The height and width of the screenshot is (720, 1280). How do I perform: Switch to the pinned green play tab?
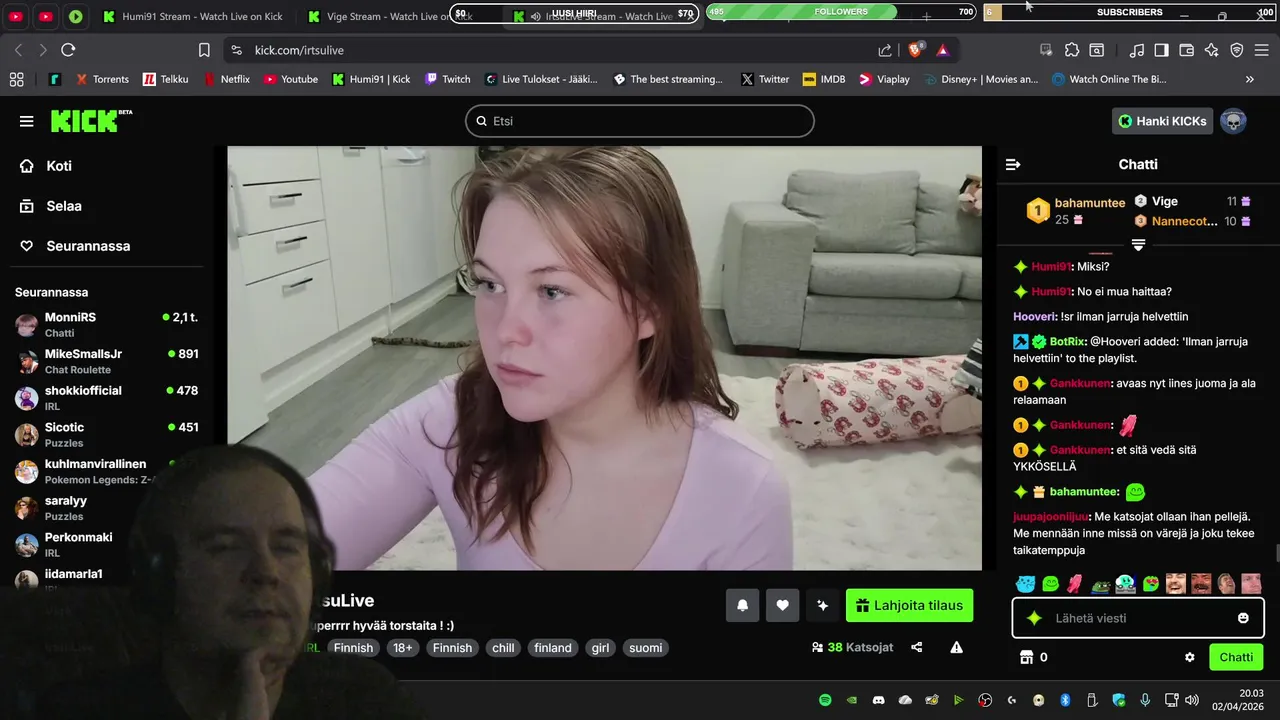pyautogui.click(x=76, y=16)
